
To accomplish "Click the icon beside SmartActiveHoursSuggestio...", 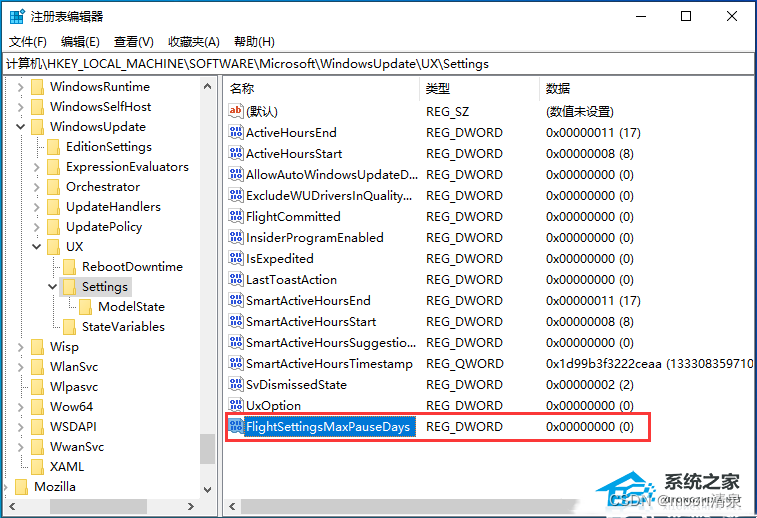I will [236, 342].
